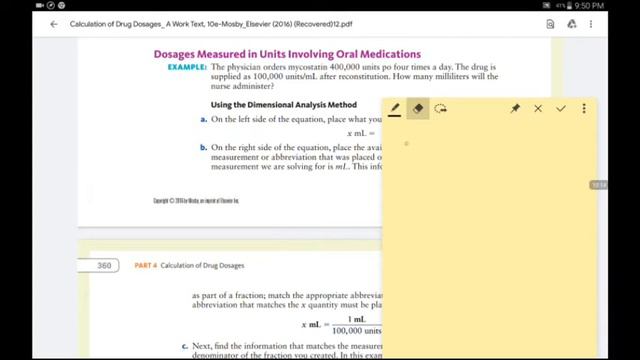The image size is (640, 360).
Task: Click step 'c.' starting with 'Next, find'
Action: click(282, 351)
